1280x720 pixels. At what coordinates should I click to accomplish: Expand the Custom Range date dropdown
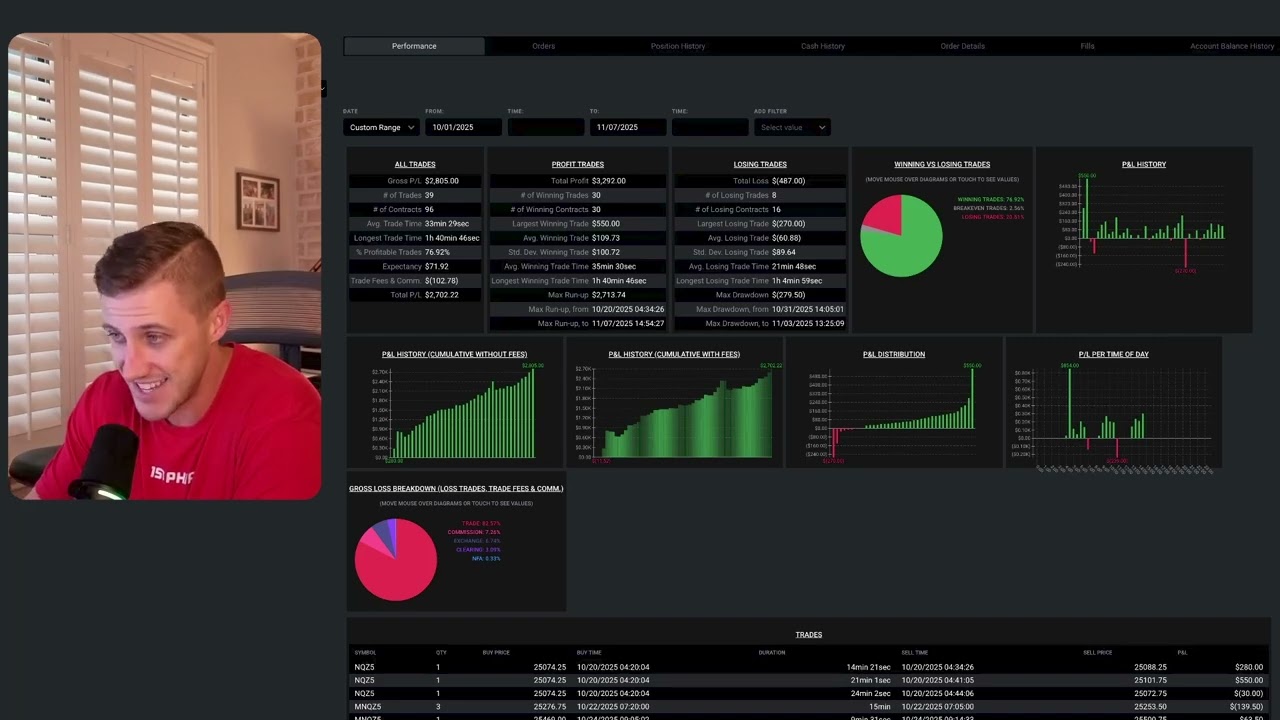point(381,127)
